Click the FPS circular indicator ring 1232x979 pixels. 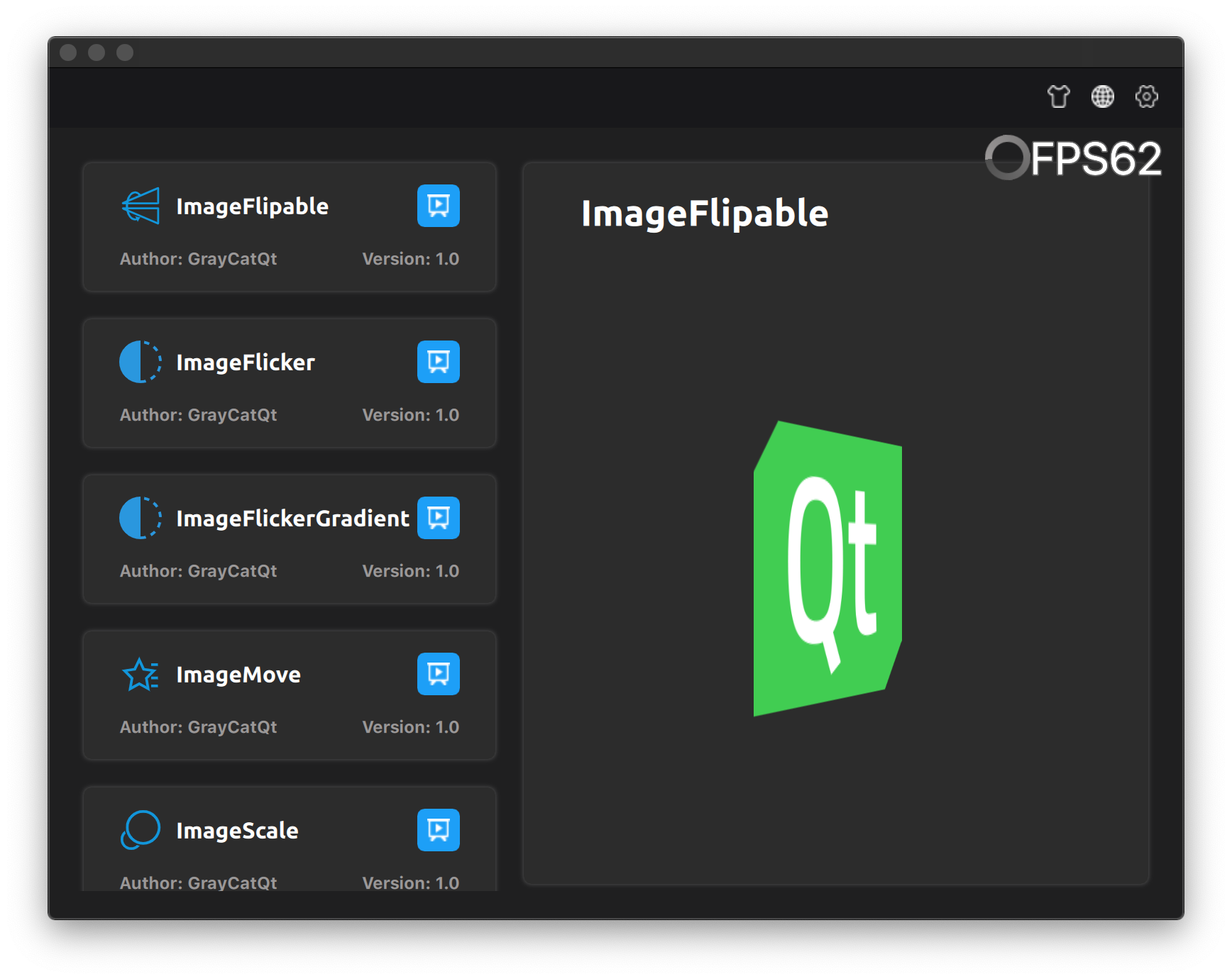point(1007,157)
